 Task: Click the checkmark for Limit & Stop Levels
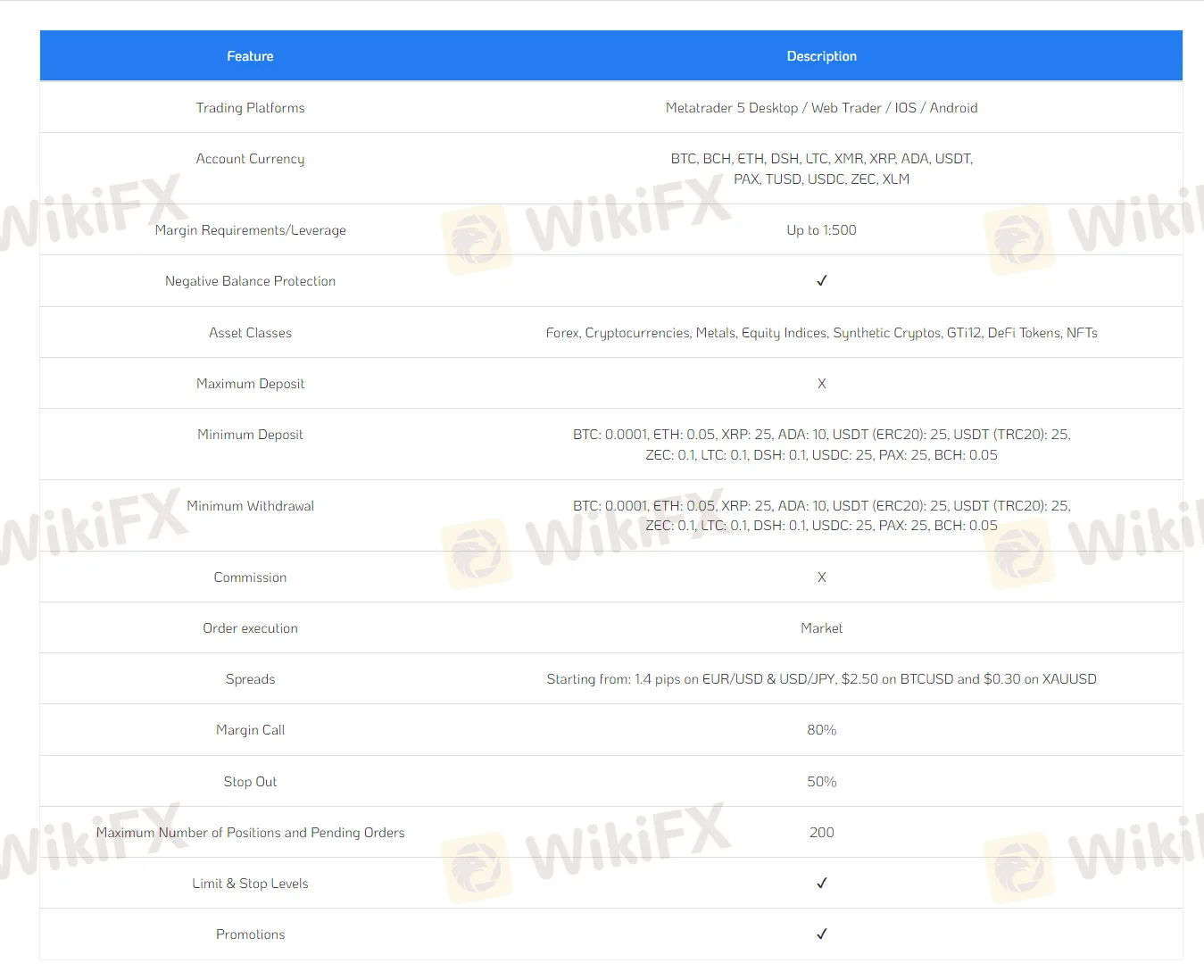pos(821,883)
